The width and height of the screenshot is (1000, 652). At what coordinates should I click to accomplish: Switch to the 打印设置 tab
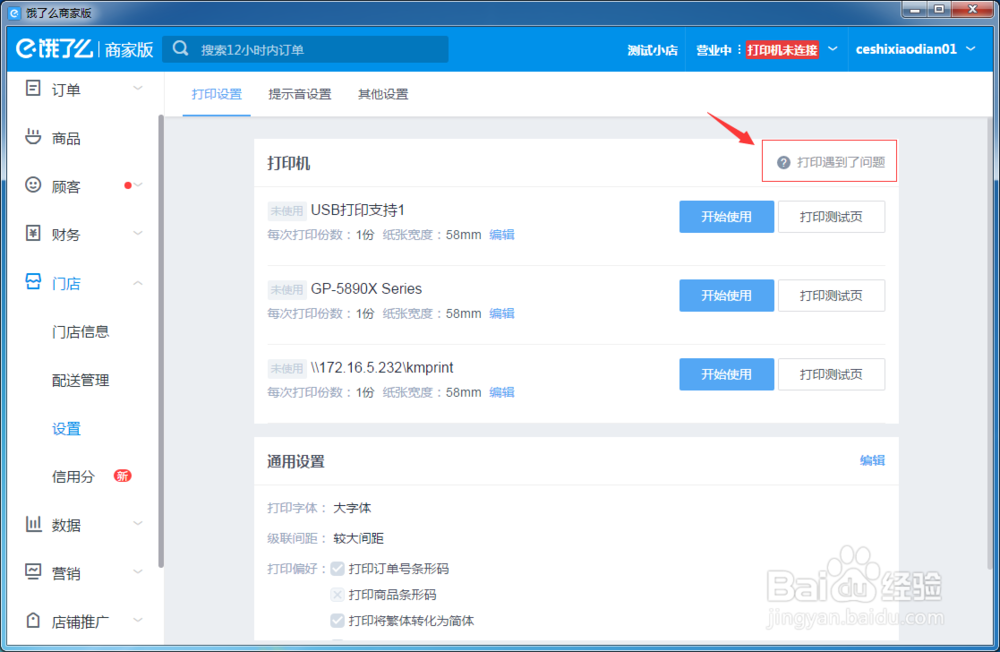[217, 94]
